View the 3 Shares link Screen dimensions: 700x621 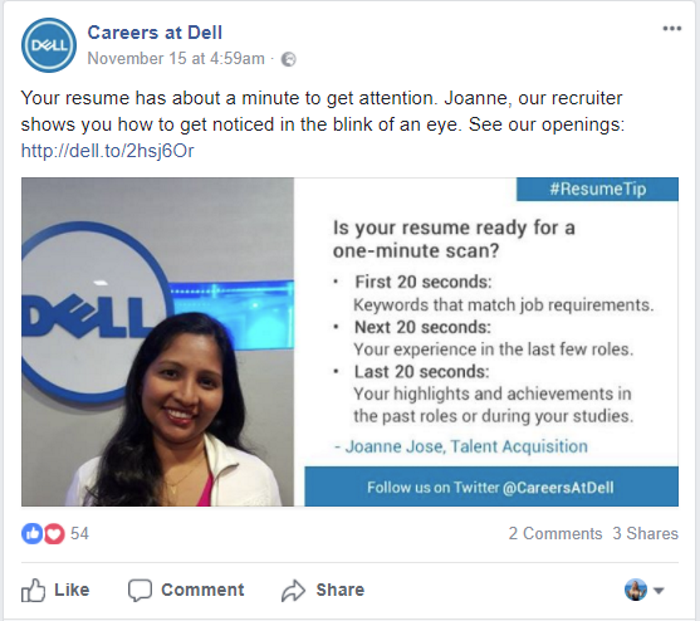click(646, 533)
